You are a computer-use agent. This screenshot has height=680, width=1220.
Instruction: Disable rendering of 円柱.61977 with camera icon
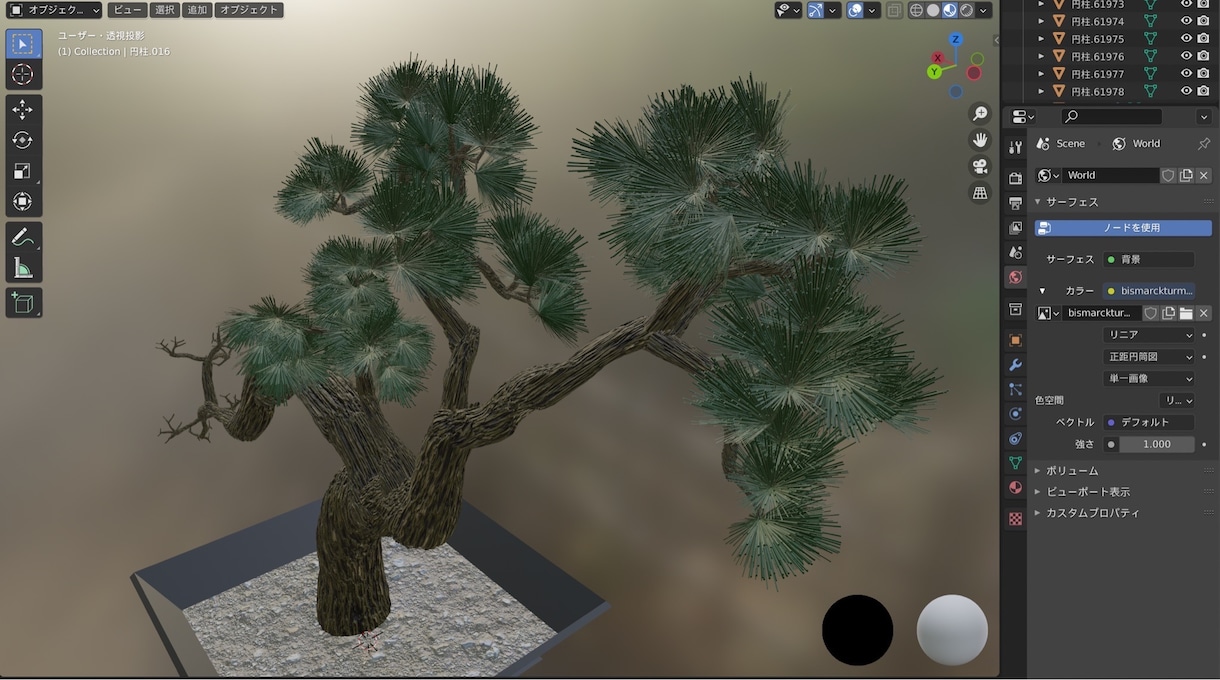[x=1203, y=74]
